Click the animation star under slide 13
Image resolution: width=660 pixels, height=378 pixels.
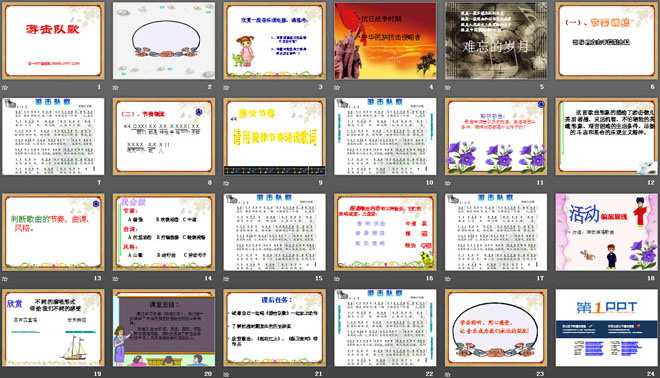(x=5, y=279)
